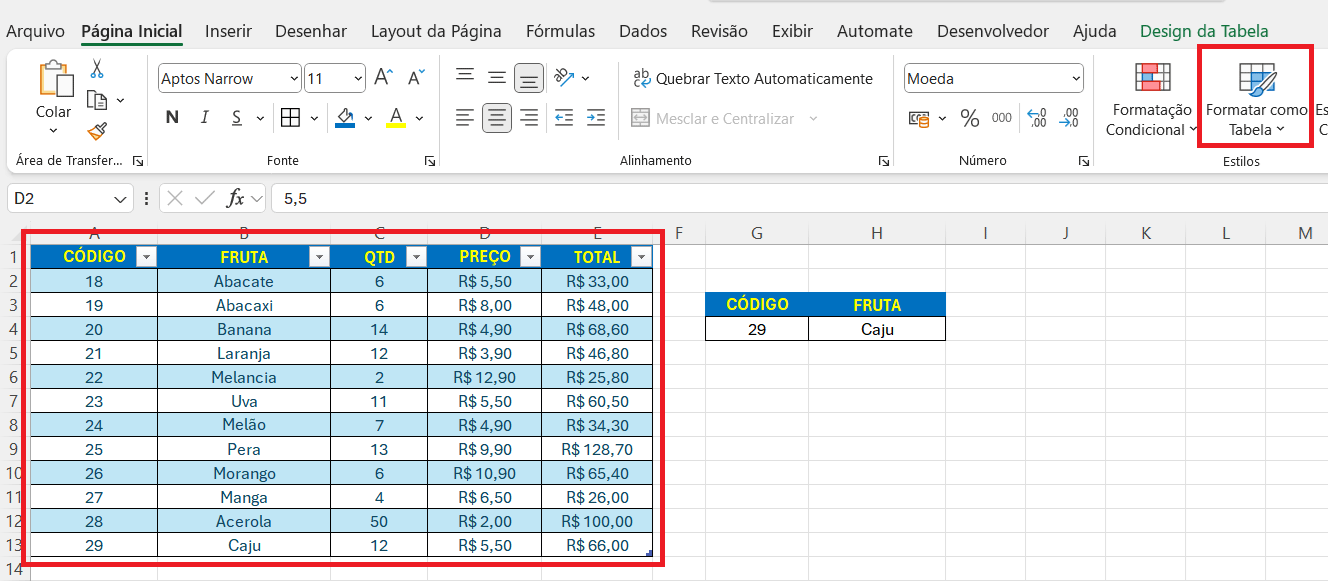Click the yellow font color swatch
The height and width of the screenshot is (581, 1328).
[x=396, y=118]
